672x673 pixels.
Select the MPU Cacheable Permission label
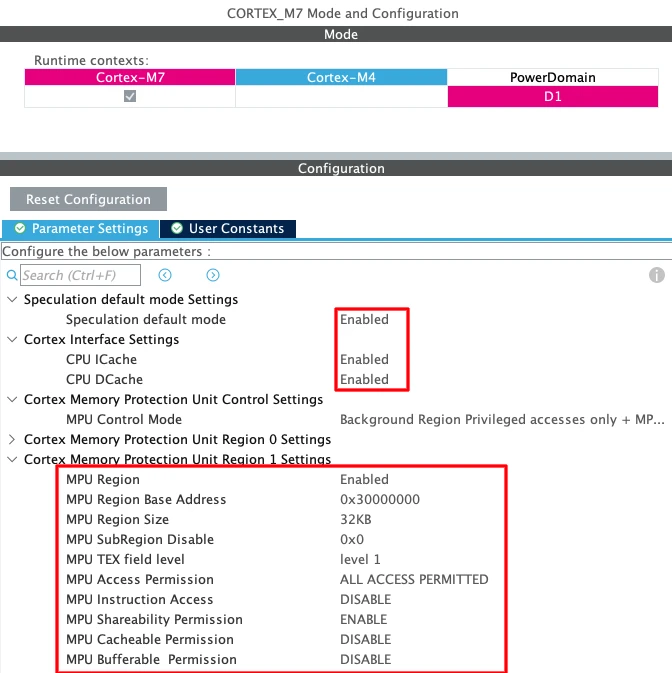[150, 640]
